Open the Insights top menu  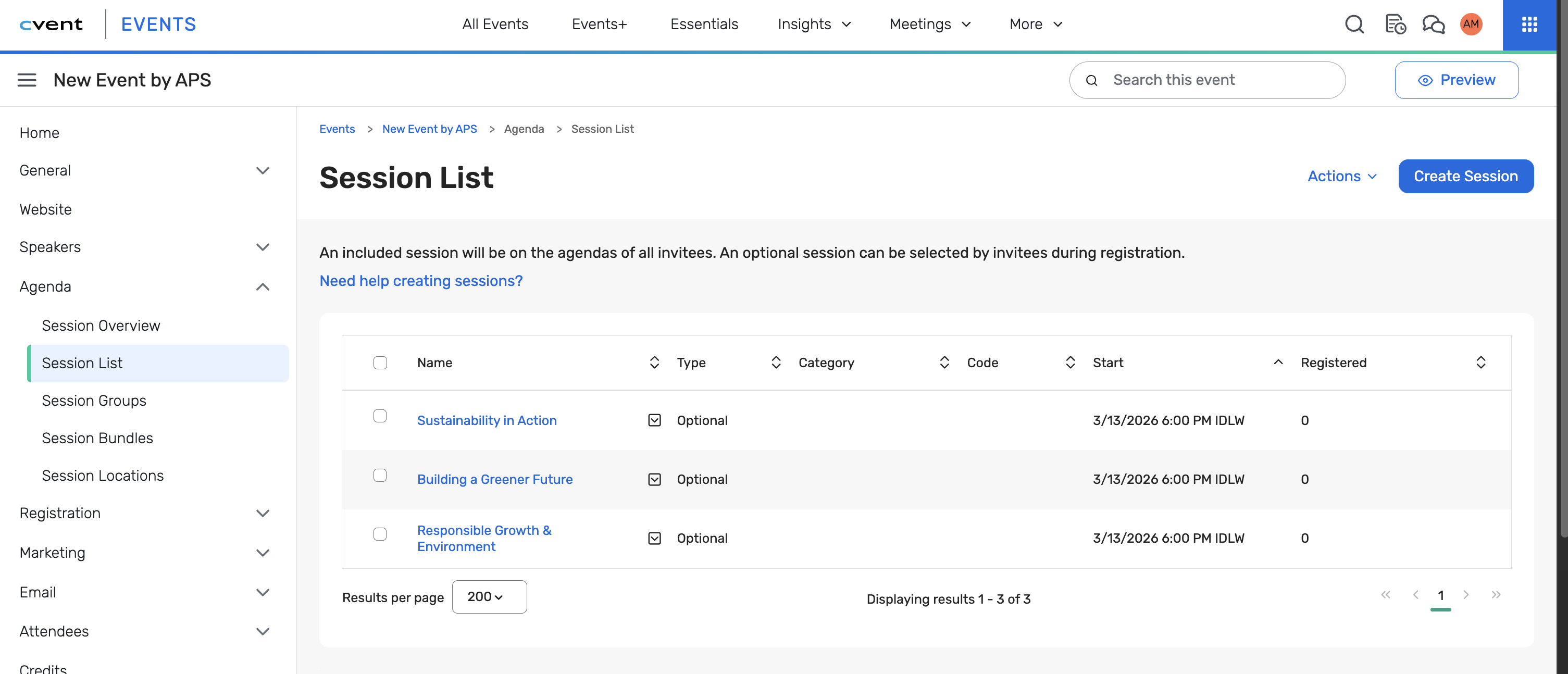click(814, 24)
